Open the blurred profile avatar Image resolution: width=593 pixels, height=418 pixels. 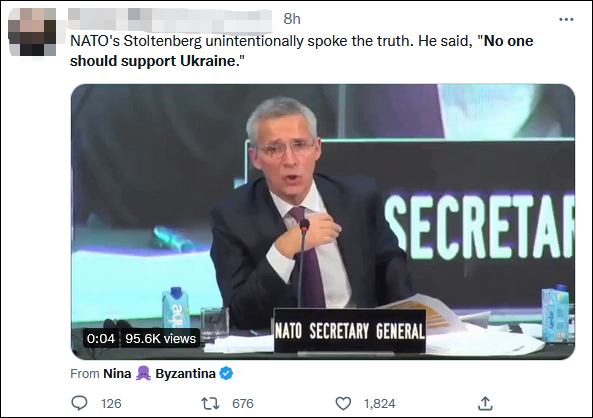tap(32, 32)
